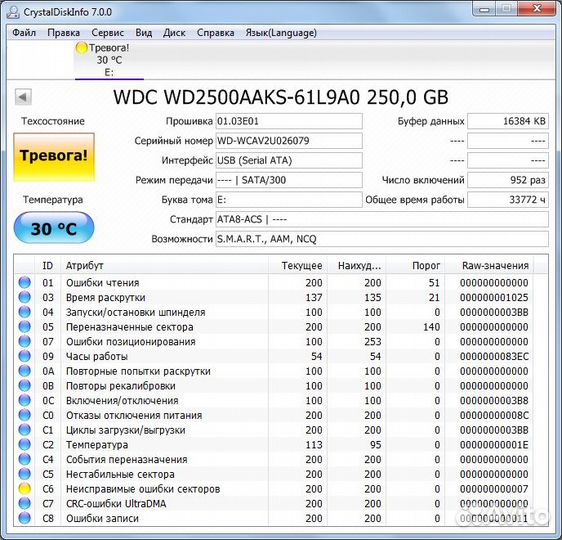Click the Число включений value 952 раз

[508, 180]
